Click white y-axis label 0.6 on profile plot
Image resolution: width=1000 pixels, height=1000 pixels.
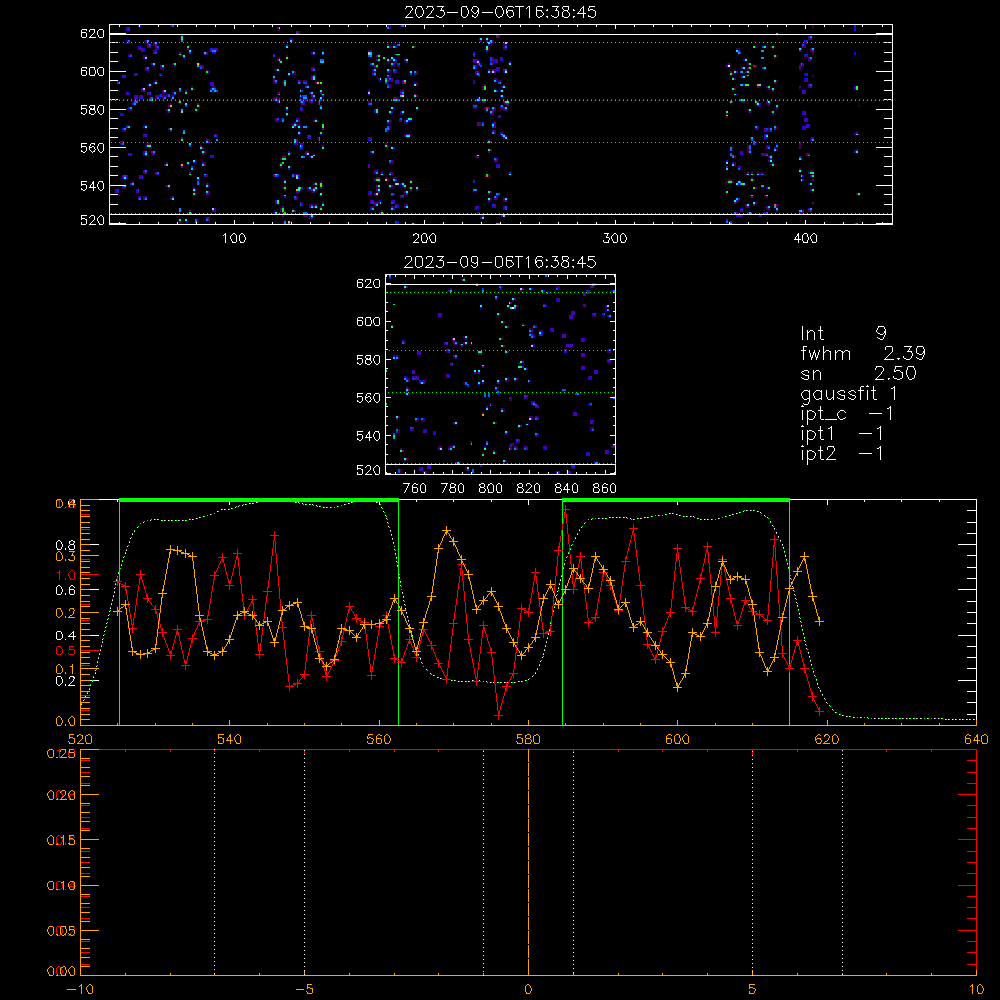pos(66,591)
